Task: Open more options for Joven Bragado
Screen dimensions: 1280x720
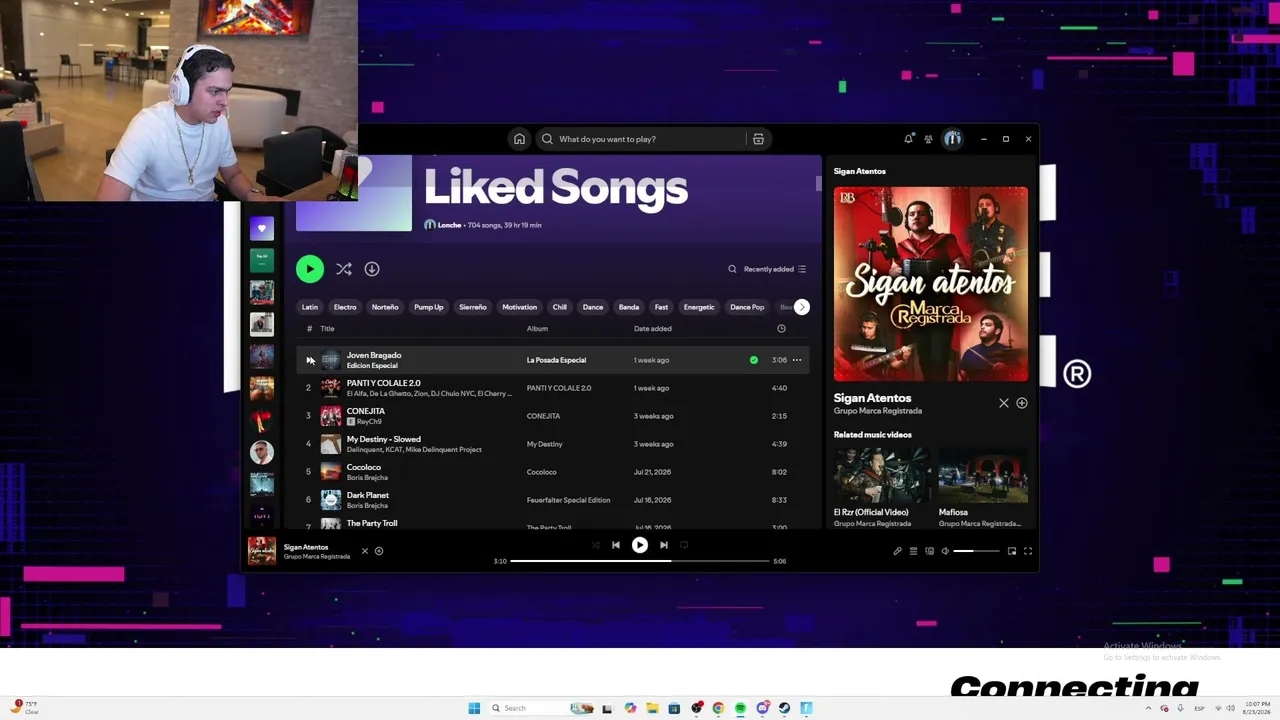Action: 797,360
